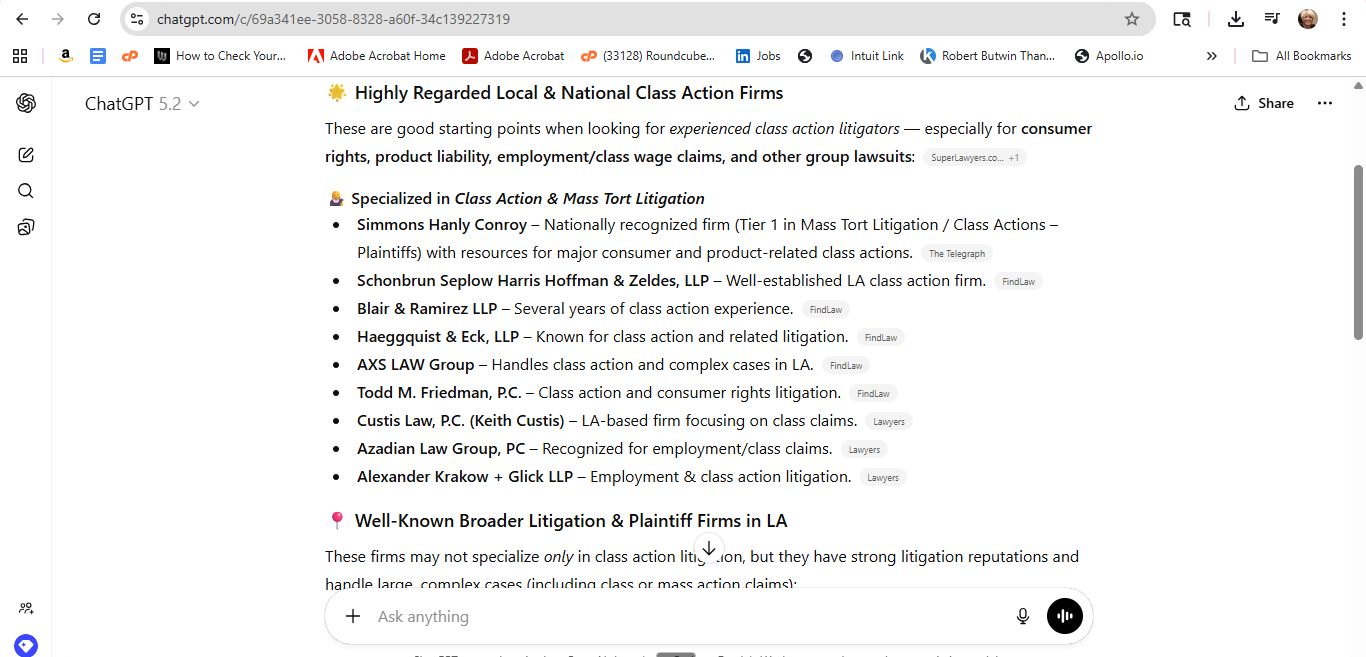Open the ChatGPT 5.2 model selector

(x=142, y=103)
